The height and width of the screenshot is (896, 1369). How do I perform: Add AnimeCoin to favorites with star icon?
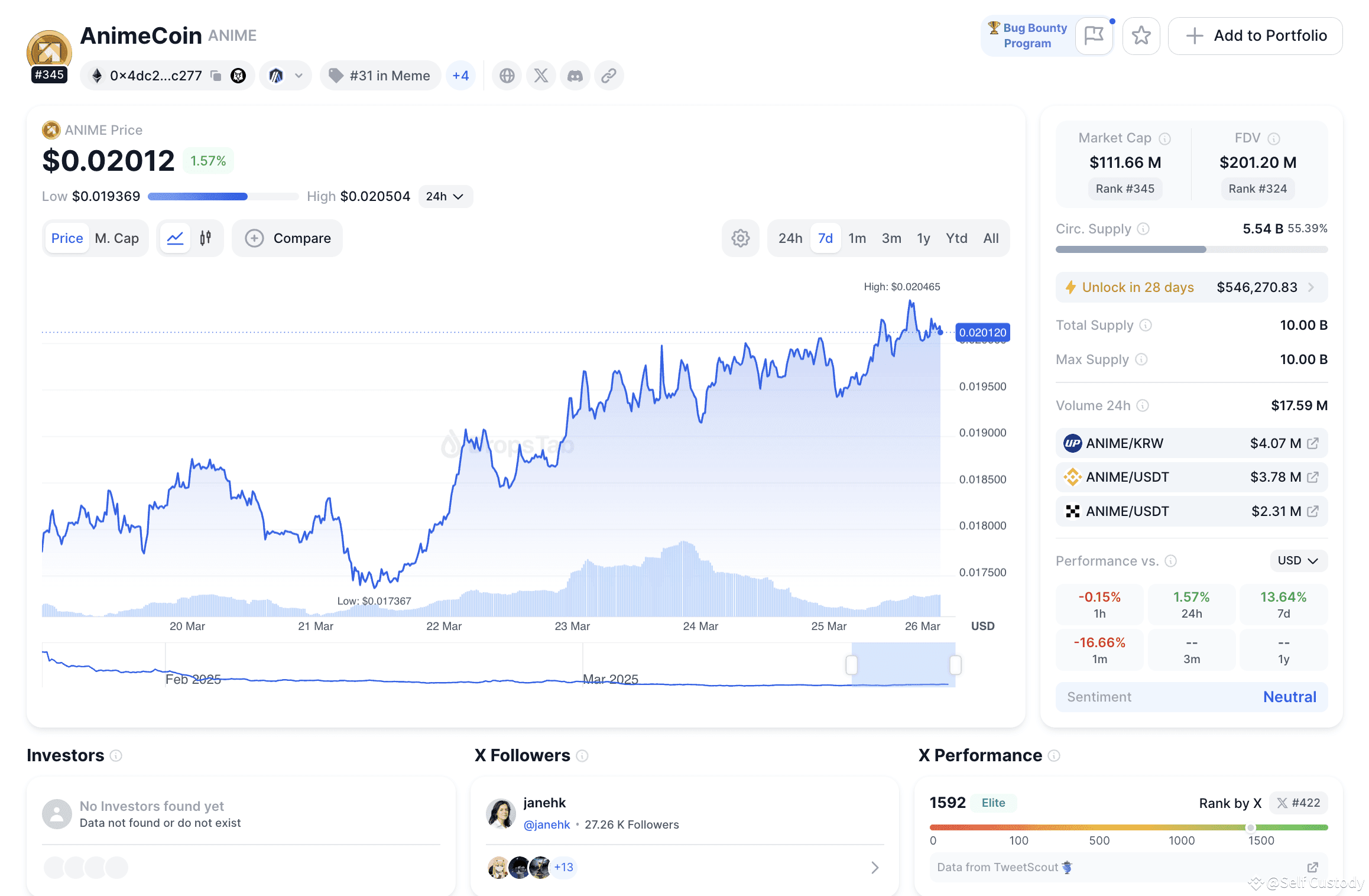[1141, 35]
